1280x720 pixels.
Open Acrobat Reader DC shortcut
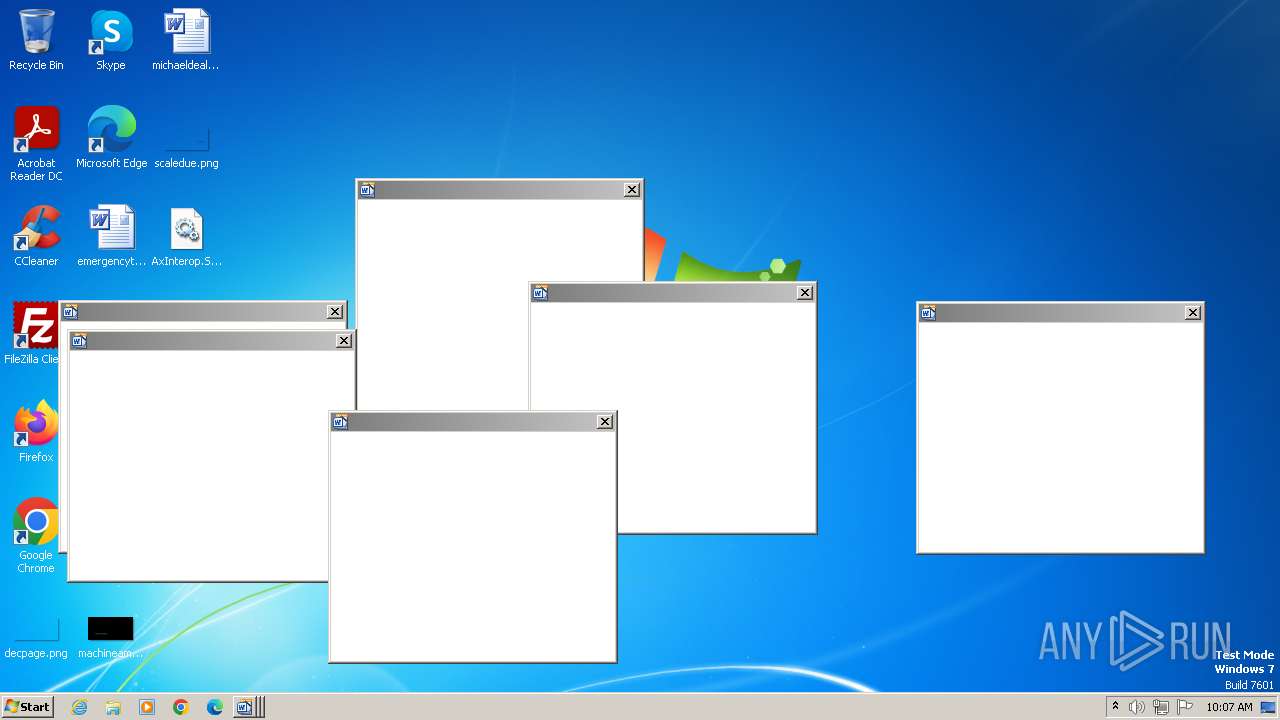coord(36,144)
